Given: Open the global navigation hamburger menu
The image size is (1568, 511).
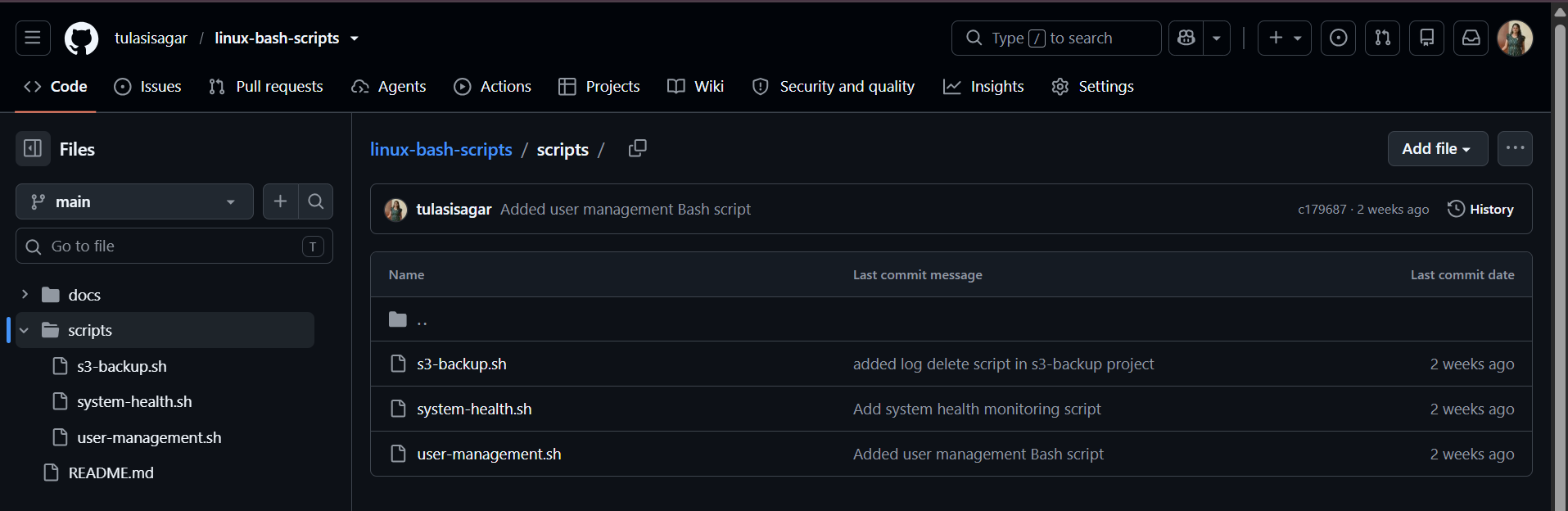Looking at the screenshot, I should coord(33,38).
